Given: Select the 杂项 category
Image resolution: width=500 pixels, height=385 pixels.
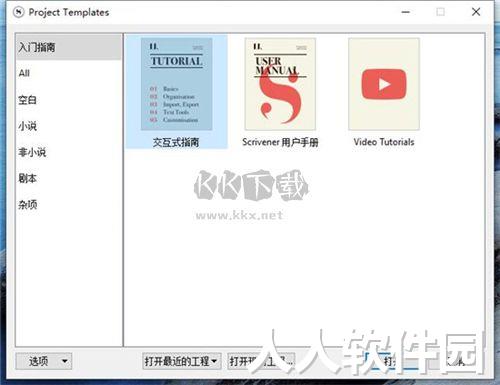Looking at the screenshot, I should [68, 204].
